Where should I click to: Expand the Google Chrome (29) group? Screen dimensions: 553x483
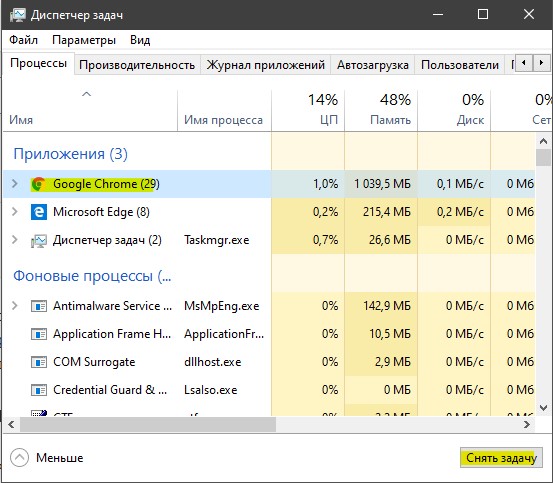pyautogui.click(x=14, y=184)
